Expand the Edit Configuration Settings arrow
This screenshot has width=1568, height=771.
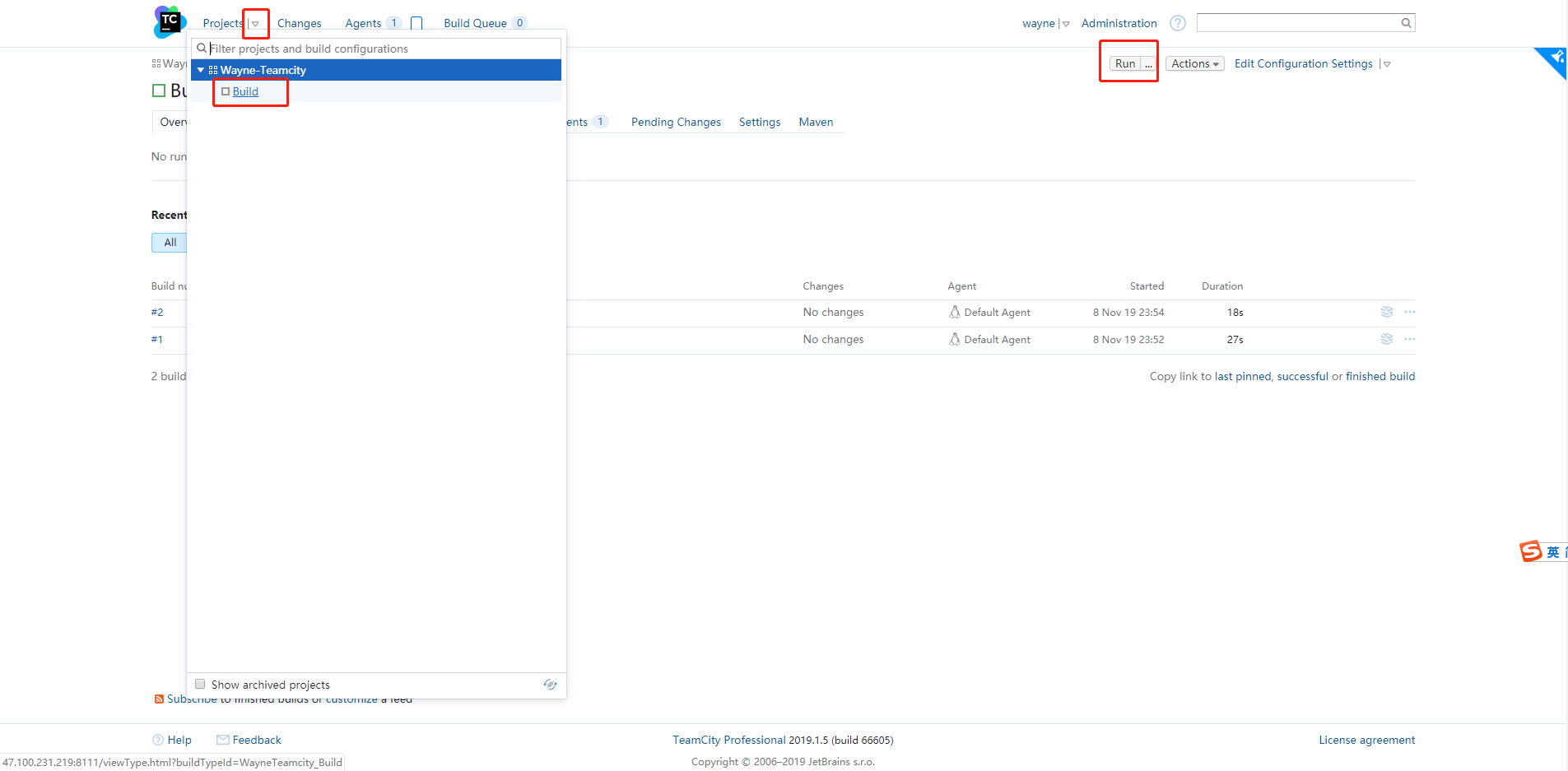coord(1387,64)
